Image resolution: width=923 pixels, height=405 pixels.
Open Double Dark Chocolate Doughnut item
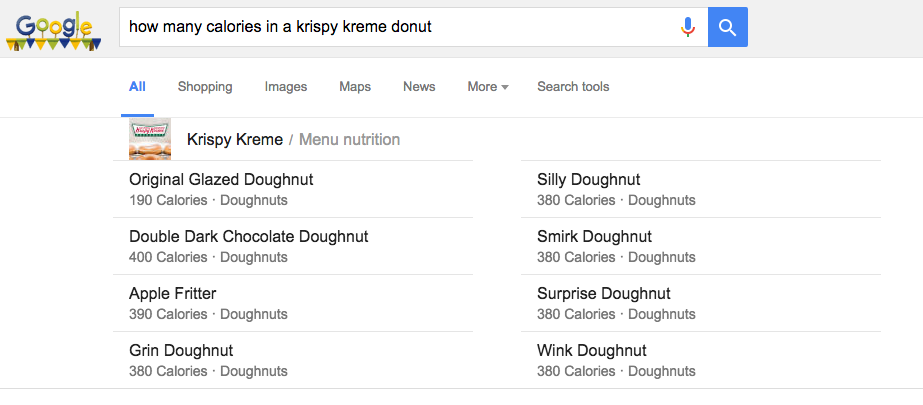coord(249,237)
